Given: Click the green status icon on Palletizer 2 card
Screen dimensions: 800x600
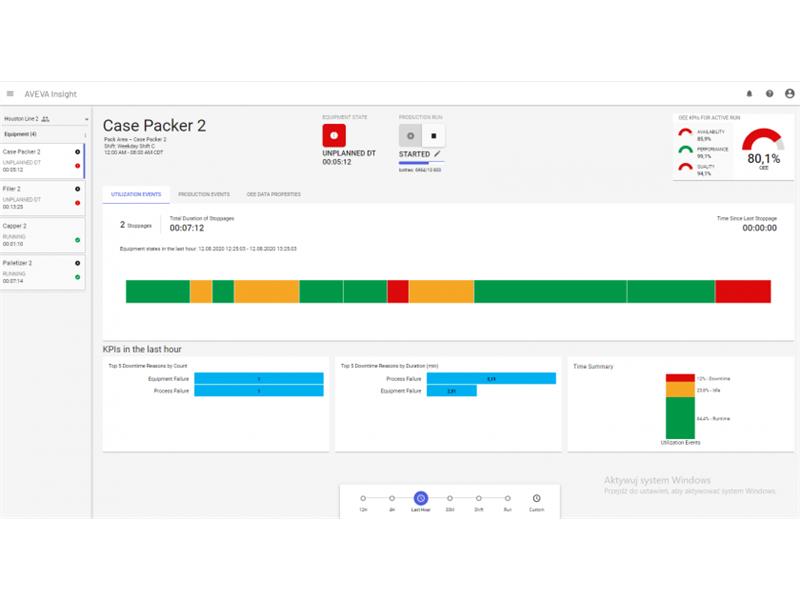Looking at the screenshot, I should 78,277.
